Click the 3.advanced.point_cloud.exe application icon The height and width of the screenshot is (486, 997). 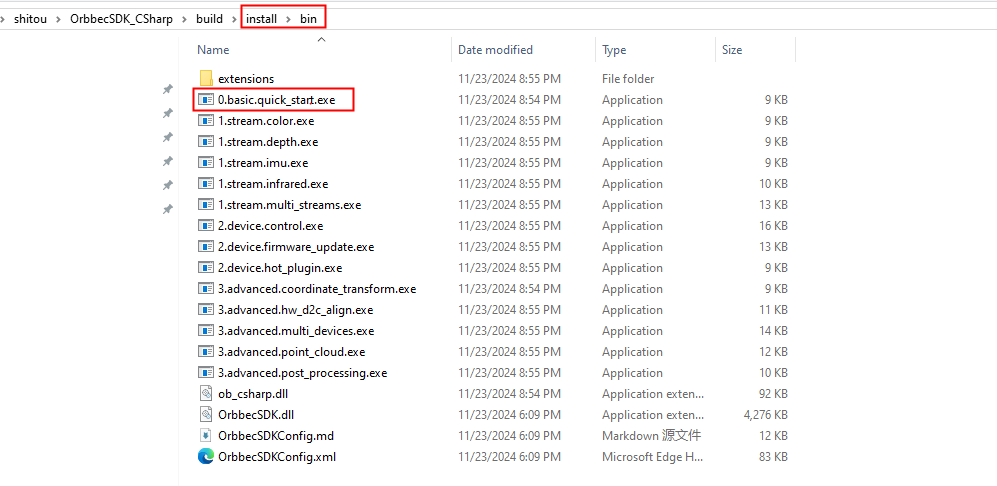coord(205,351)
